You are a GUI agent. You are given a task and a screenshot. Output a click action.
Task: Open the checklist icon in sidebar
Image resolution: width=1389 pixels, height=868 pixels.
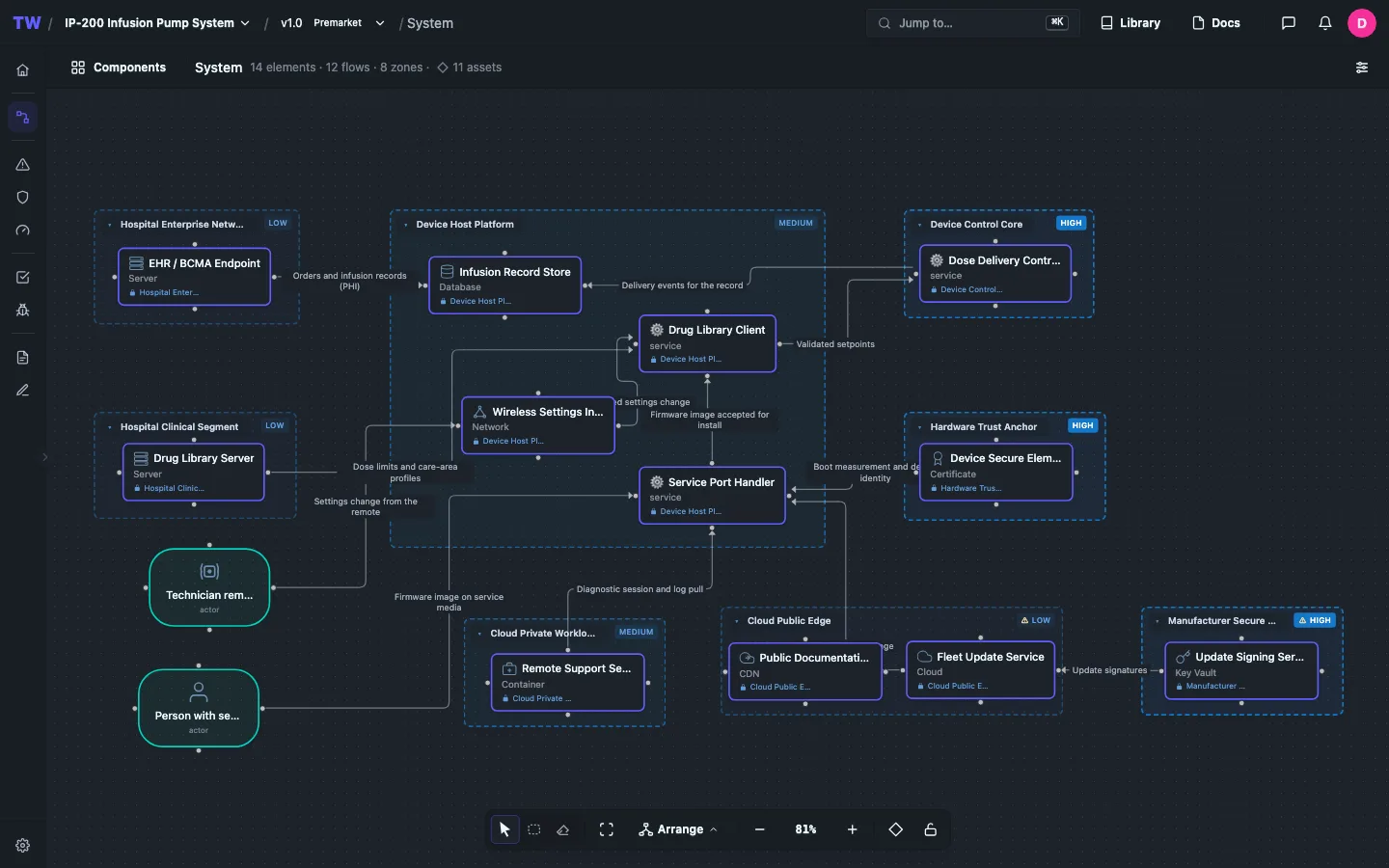[23, 278]
